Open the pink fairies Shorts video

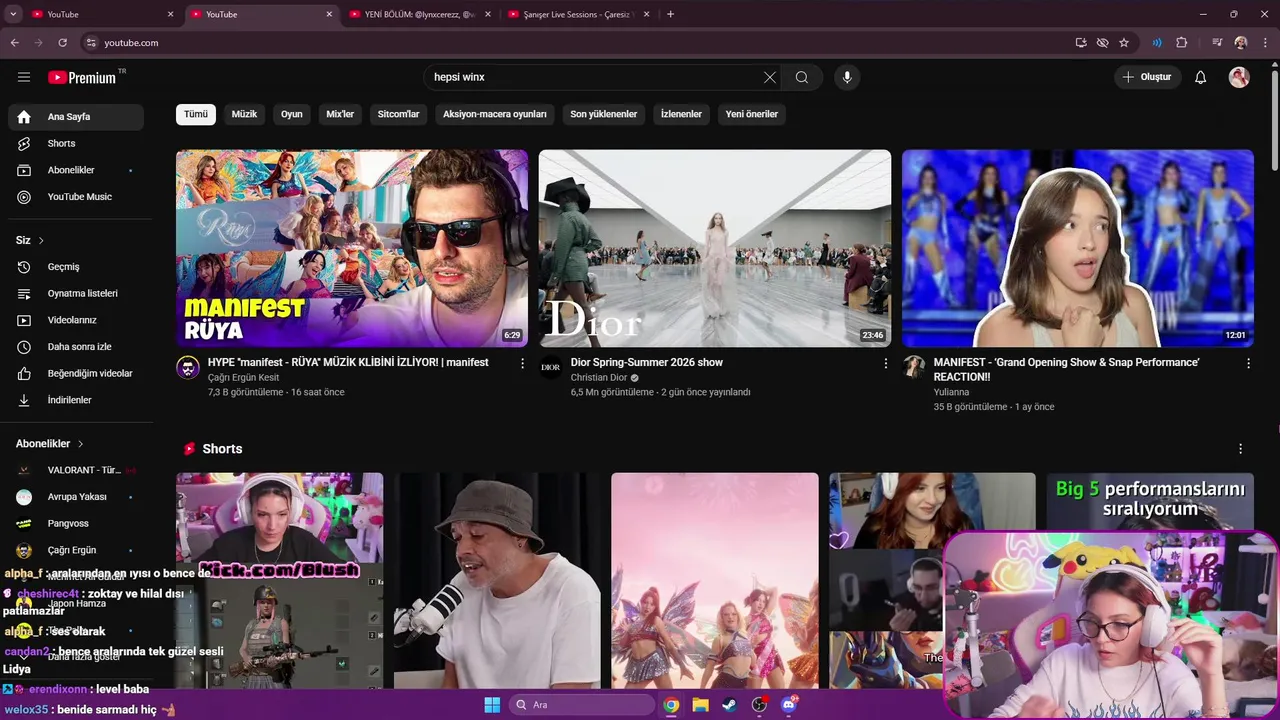point(715,581)
